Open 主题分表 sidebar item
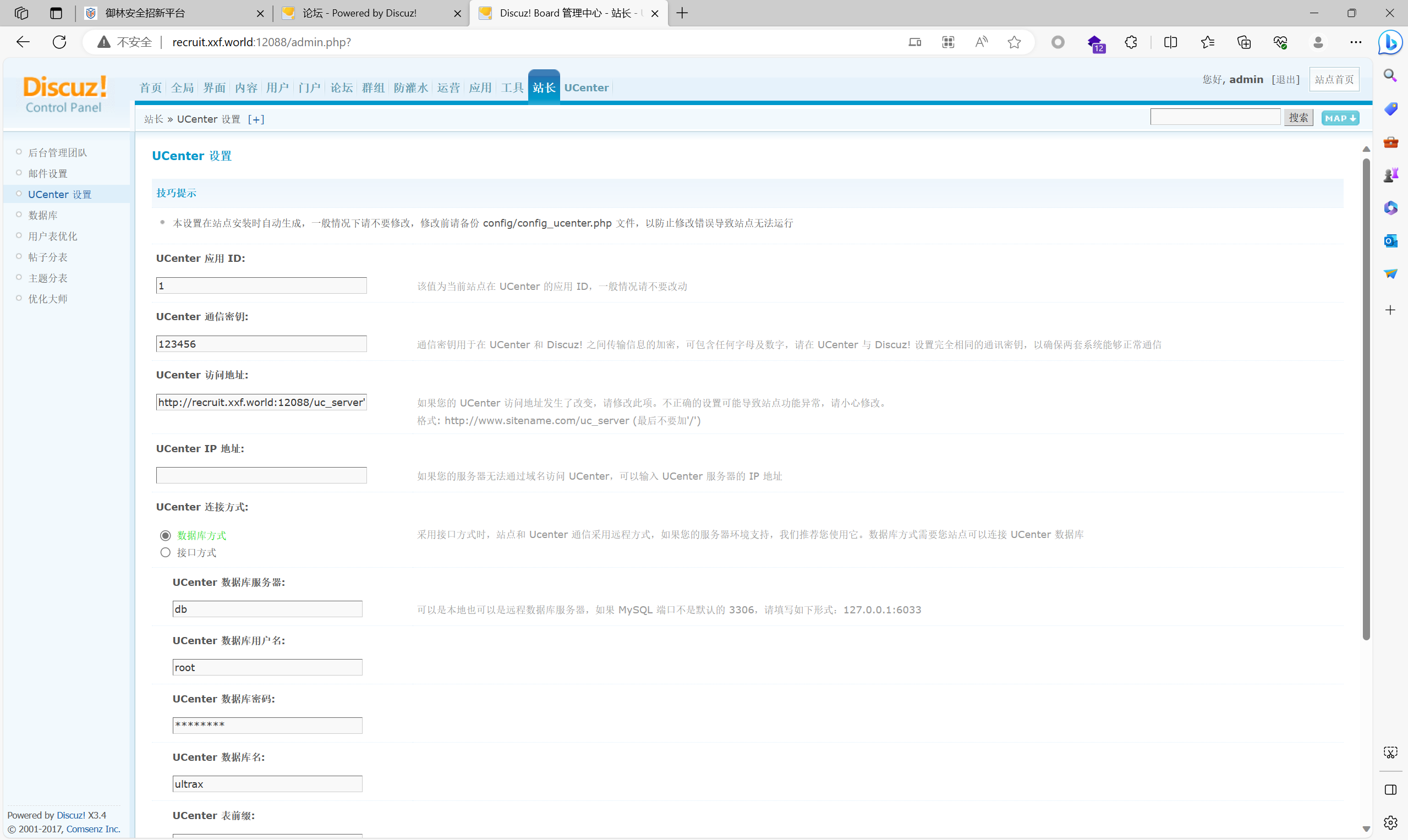 (x=48, y=278)
